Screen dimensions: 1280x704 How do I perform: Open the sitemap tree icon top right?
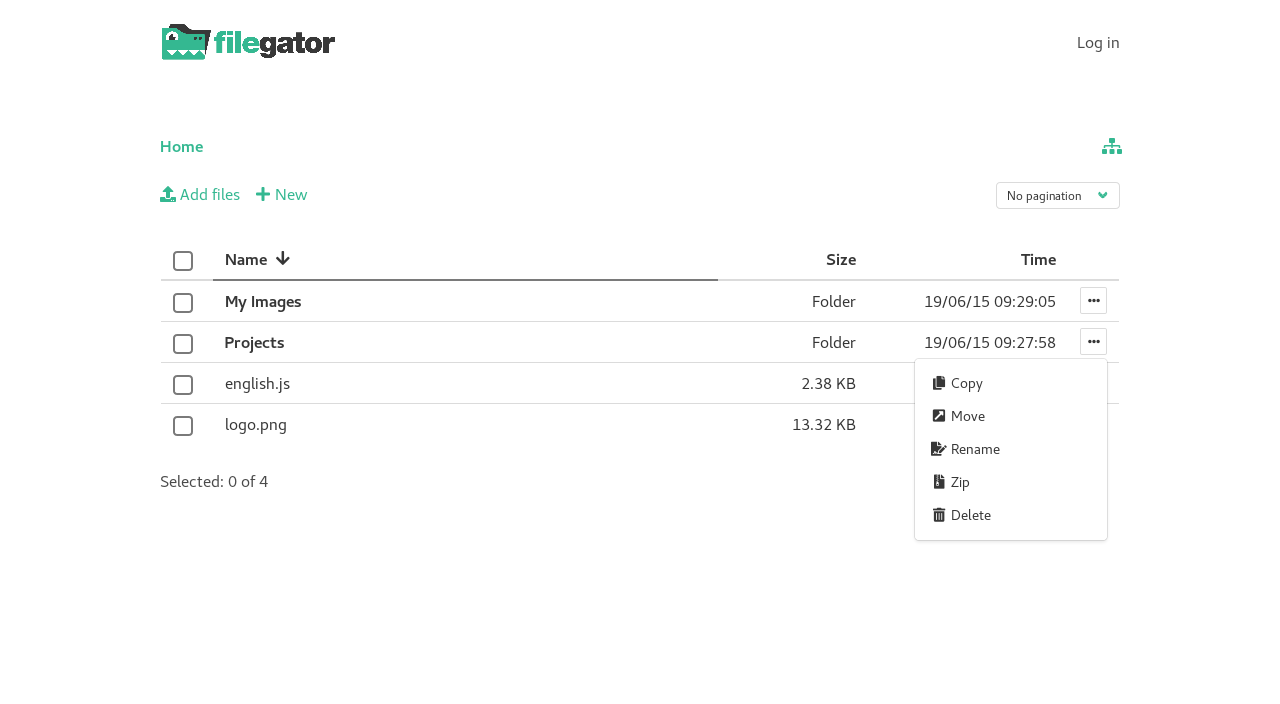tap(1110, 146)
